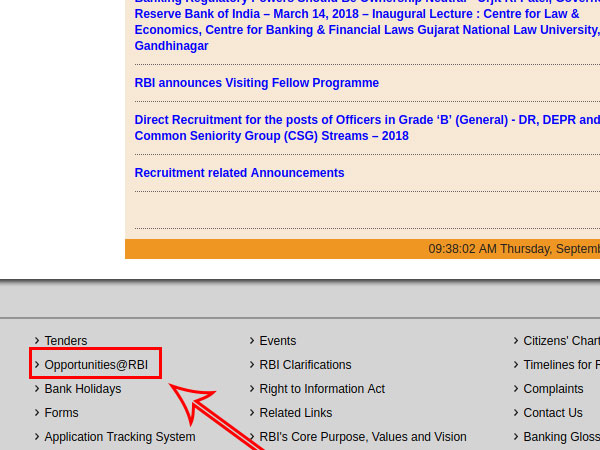Screen dimensions: 600x450
Task: Open Right to Information Act link
Action: (x=322, y=389)
